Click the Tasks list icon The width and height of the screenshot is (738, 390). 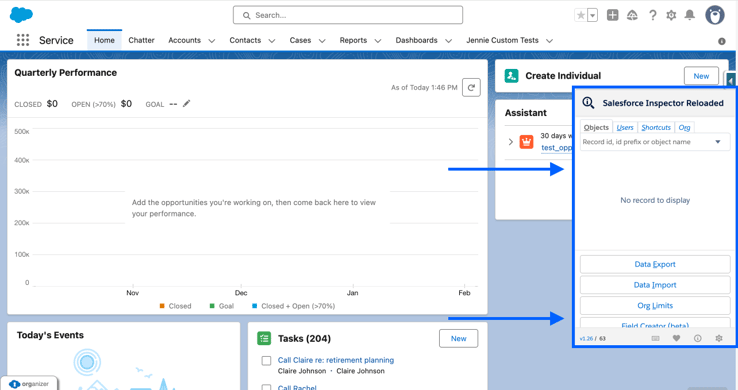[x=264, y=338]
